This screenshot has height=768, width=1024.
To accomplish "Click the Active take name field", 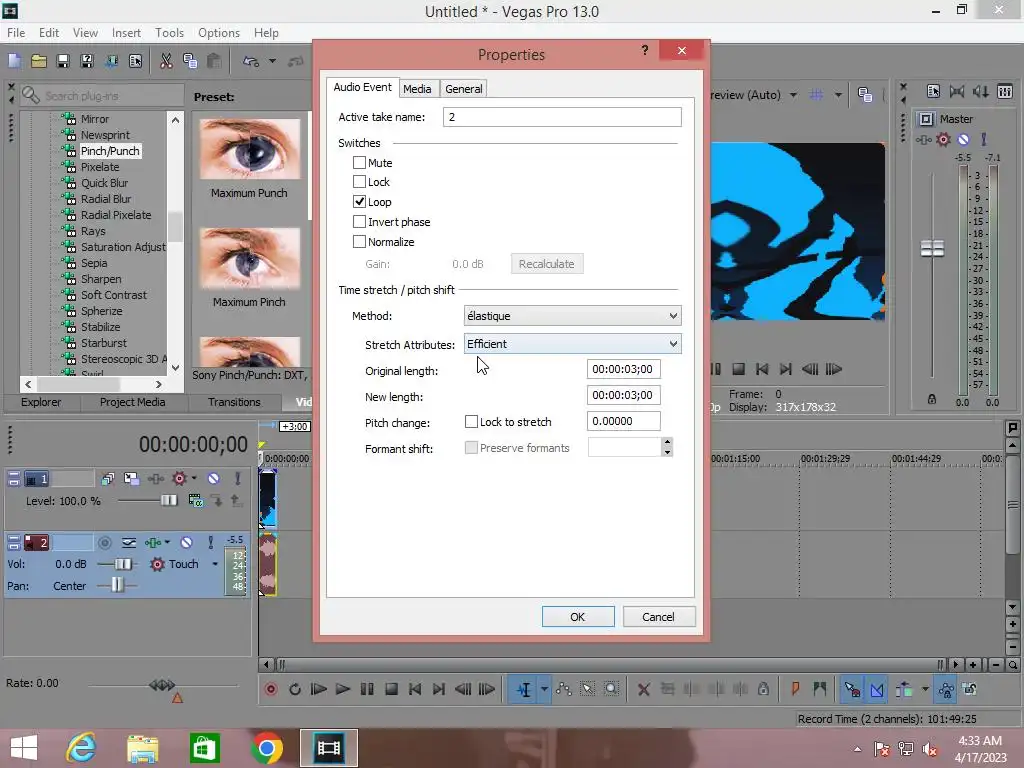I will 562,117.
